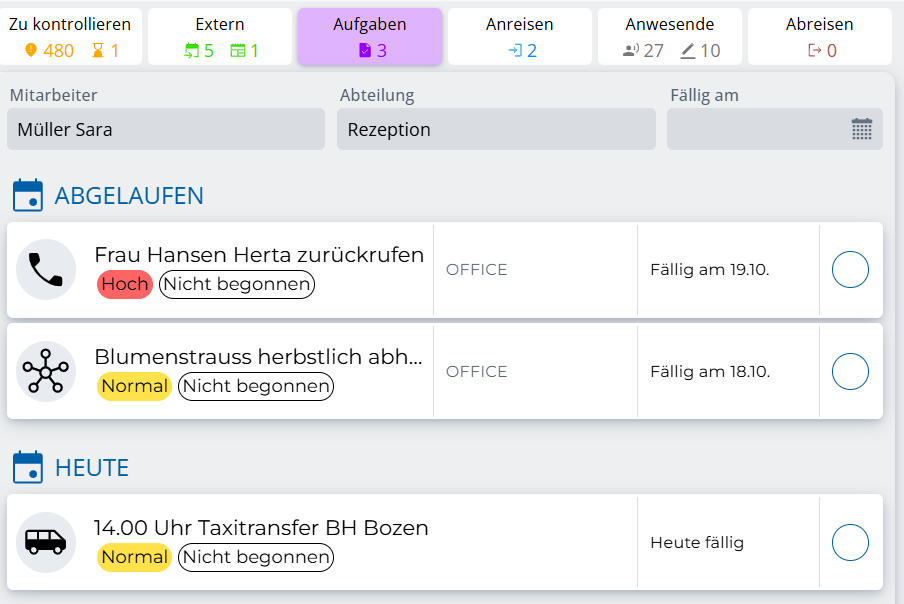Screen dimensions: 904x604
Task: Click the calendar icon beside HEUTE
Action: click(28, 467)
